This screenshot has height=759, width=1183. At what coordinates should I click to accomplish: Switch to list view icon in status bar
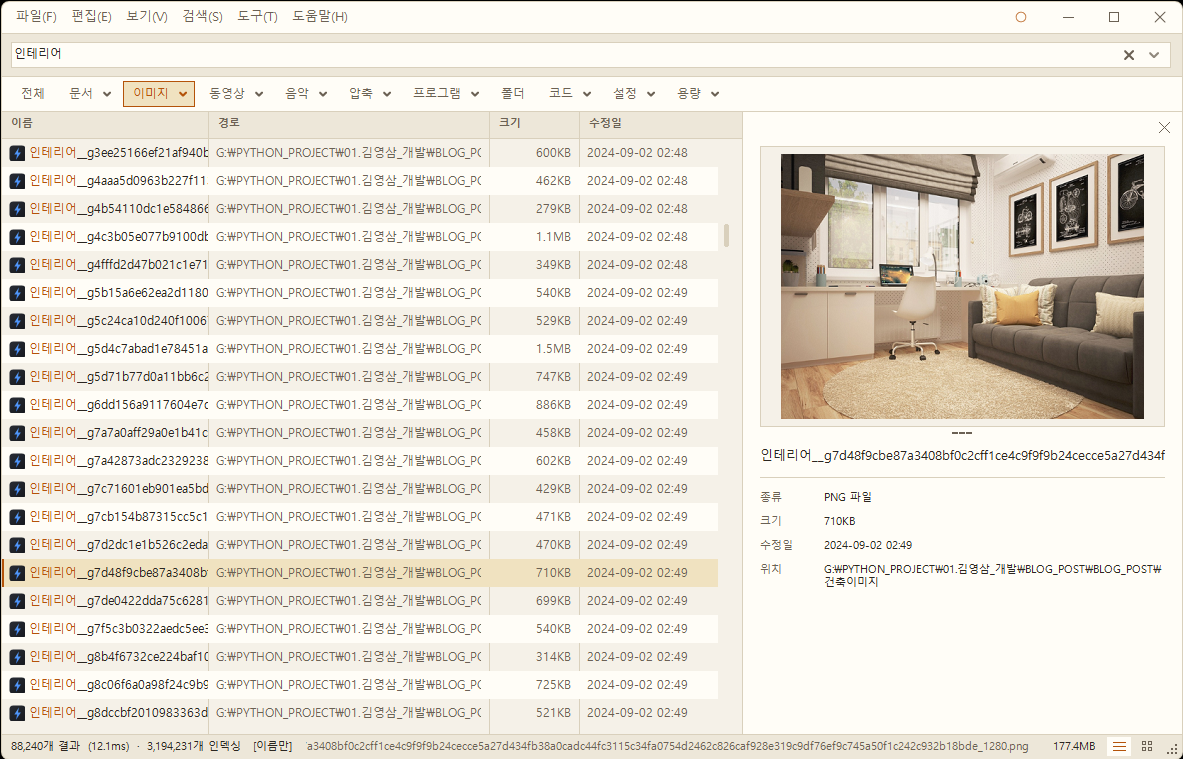coord(1120,746)
